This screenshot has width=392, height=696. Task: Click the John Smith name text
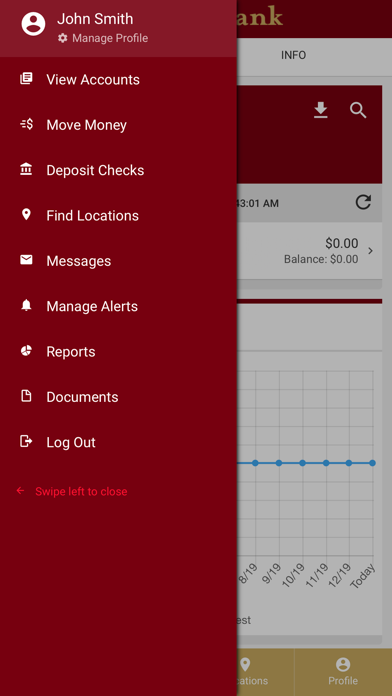pyautogui.click(x=95, y=19)
